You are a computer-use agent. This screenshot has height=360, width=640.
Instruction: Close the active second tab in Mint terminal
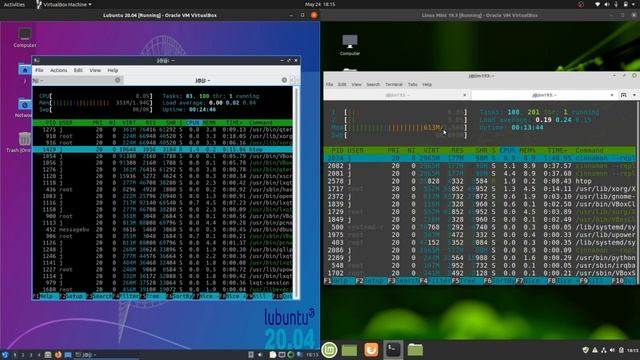(611, 95)
